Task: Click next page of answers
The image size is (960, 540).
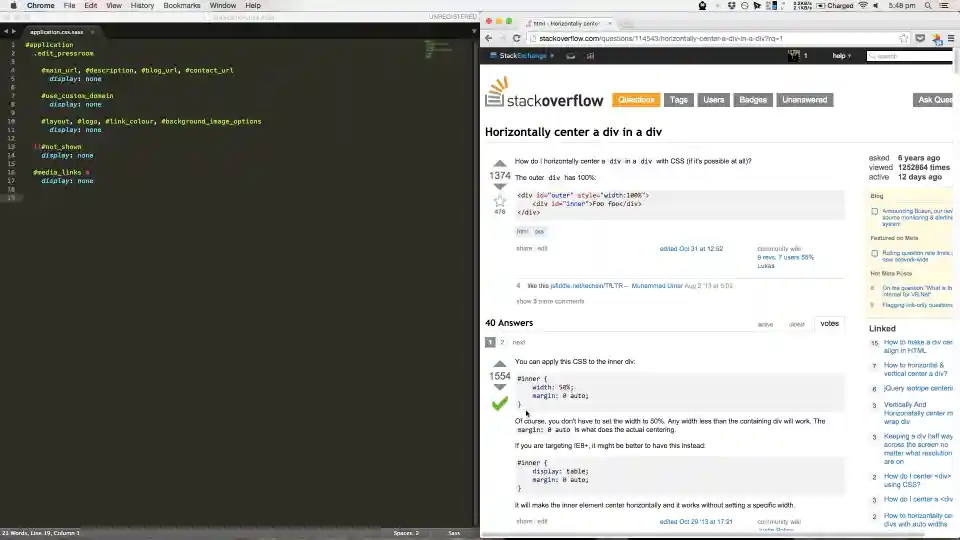Action: (x=519, y=342)
